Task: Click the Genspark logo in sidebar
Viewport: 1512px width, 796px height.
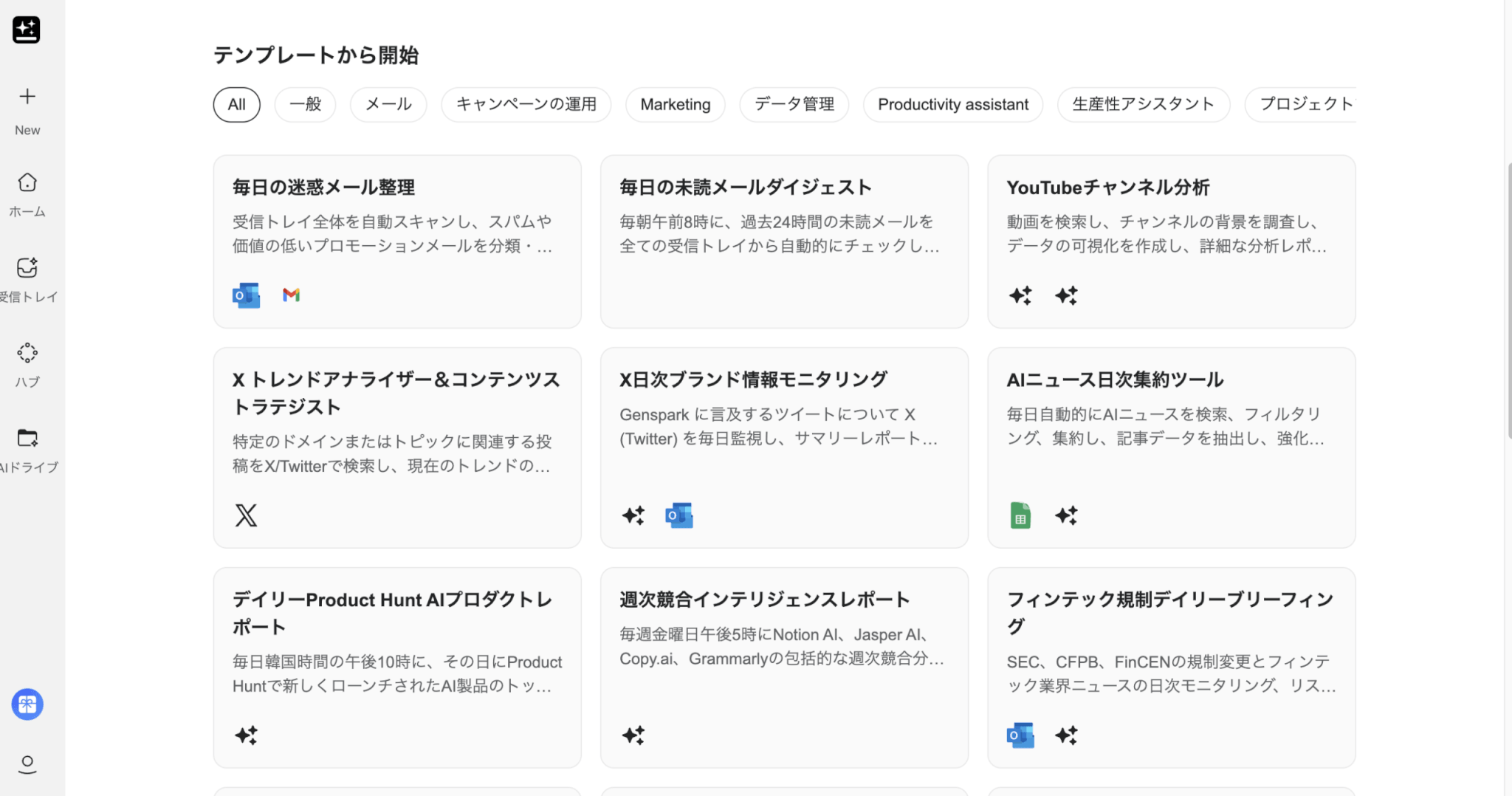Action: click(x=27, y=30)
